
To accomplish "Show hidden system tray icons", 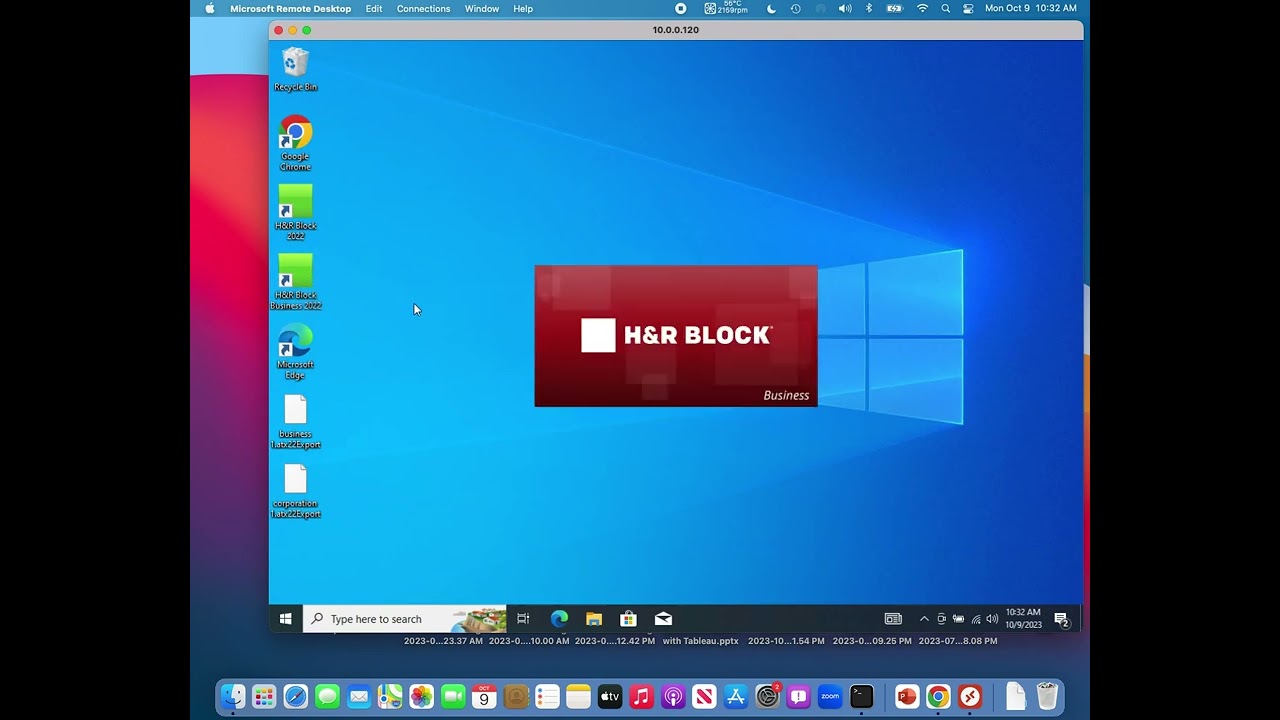I will tap(924, 619).
